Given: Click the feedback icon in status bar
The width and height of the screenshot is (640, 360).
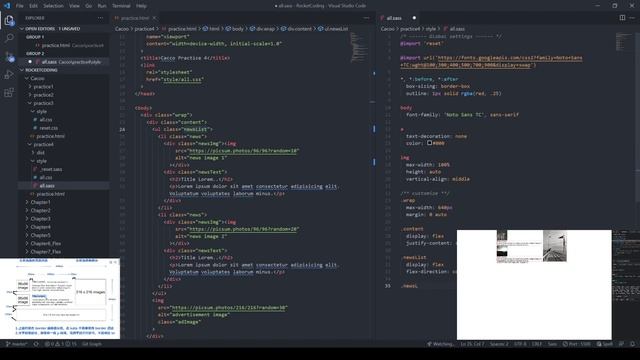Looking at the screenshot, I should tap(621, 344).
